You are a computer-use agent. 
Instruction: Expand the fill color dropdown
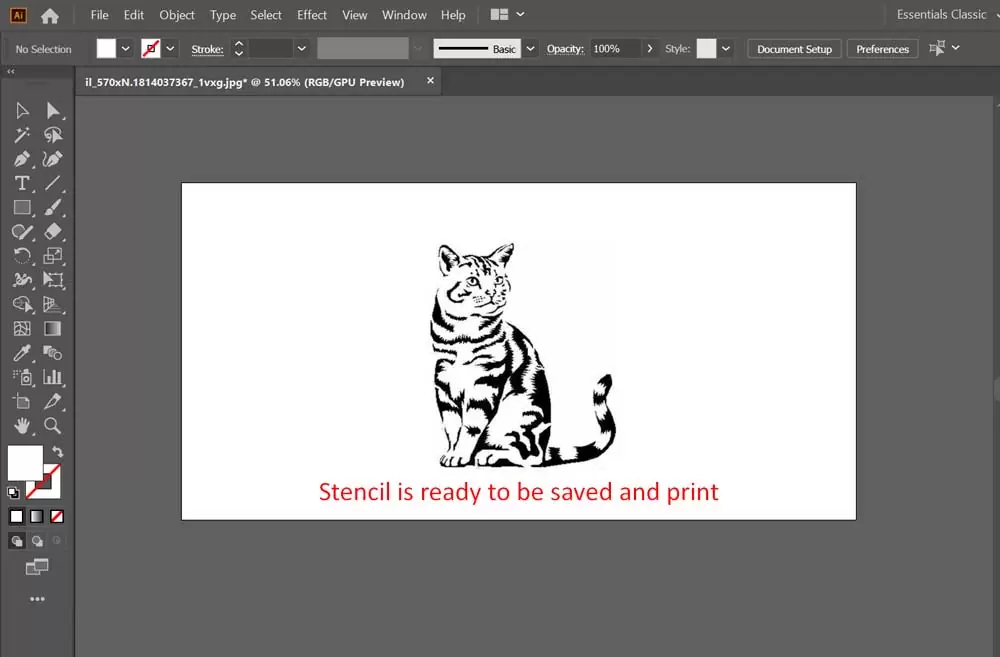coord(126,49)
